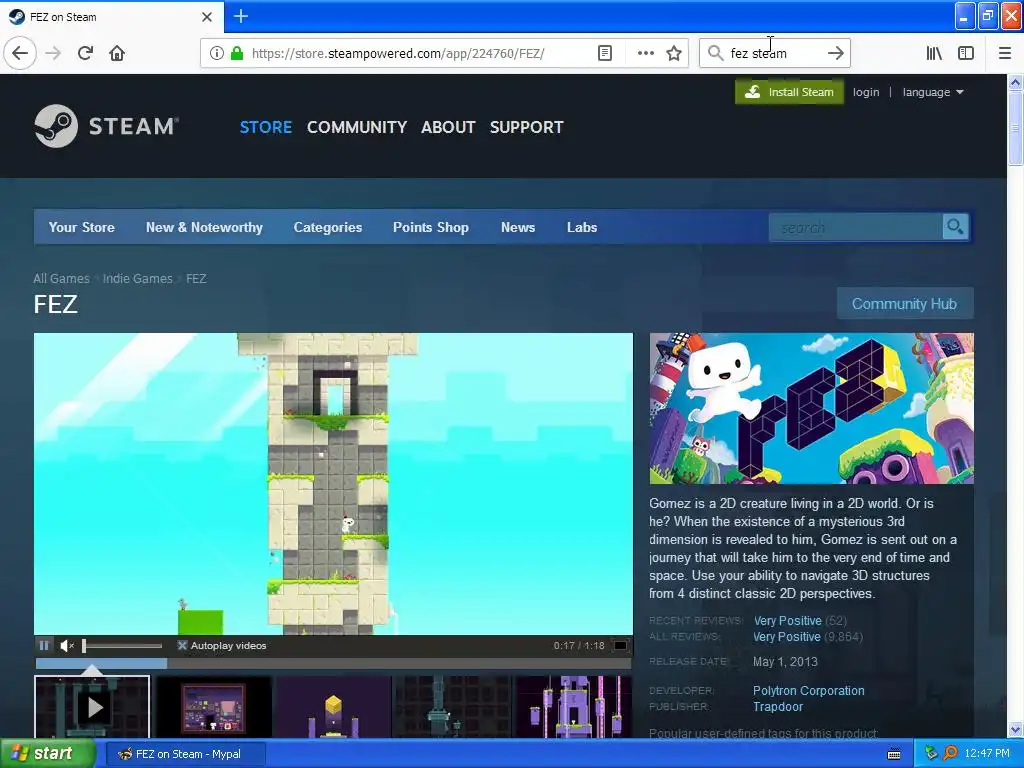Open the language dropdown

(x=933, y=92)
